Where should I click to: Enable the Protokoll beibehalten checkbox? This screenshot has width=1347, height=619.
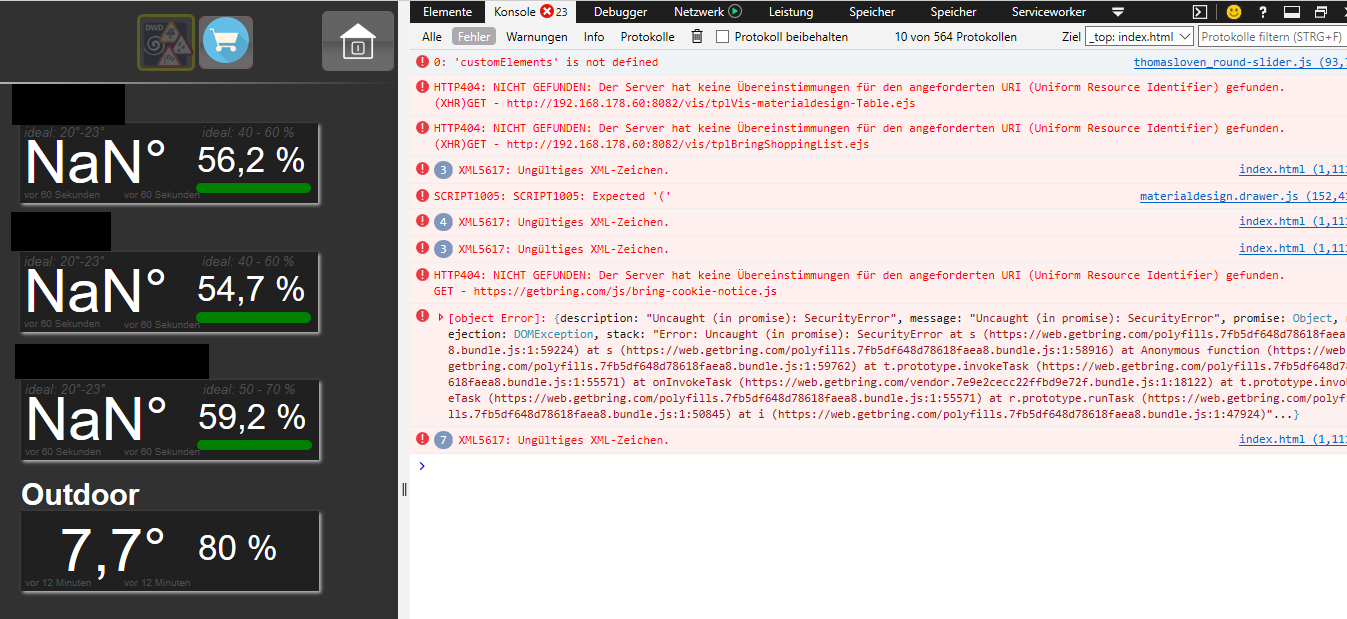723,36
